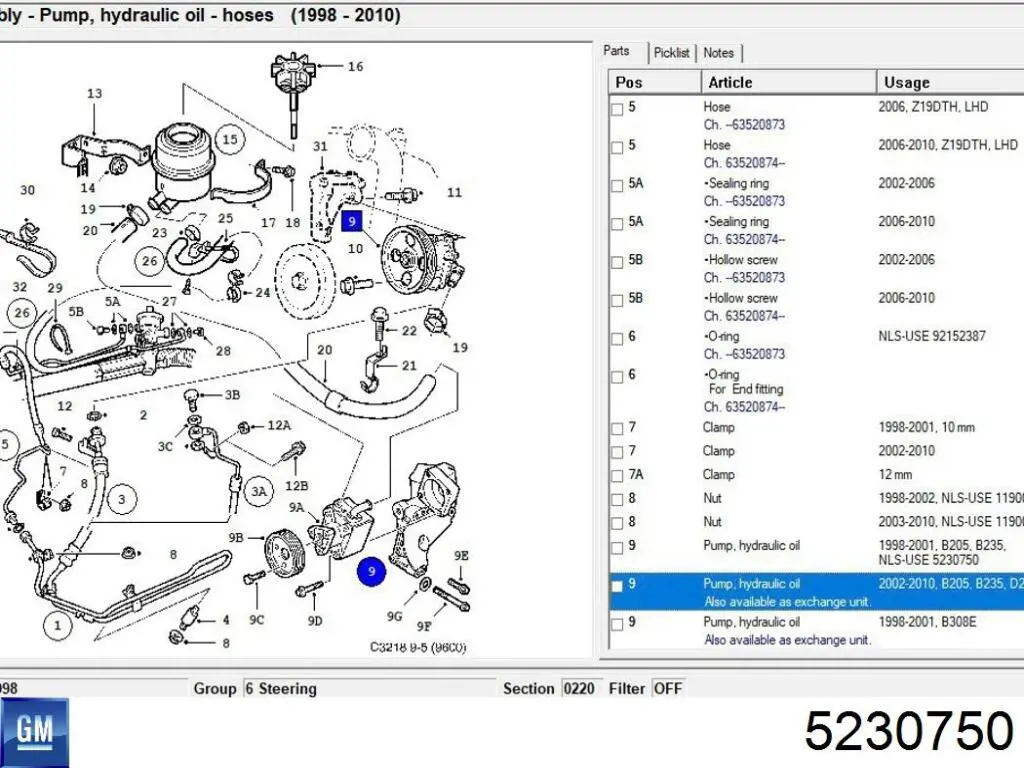Click callout 3B in the diagram
Screen dimensions: 1024x768
coord(232,395)
